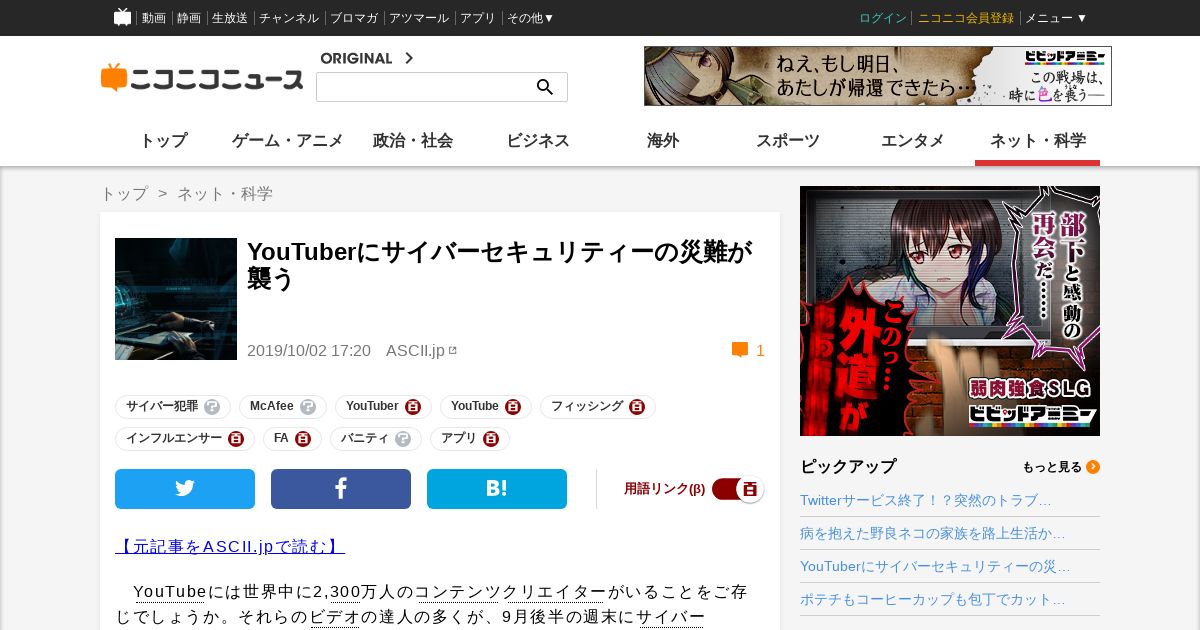Open the ゲーム・アニメ tab

[x=288, y=141]
